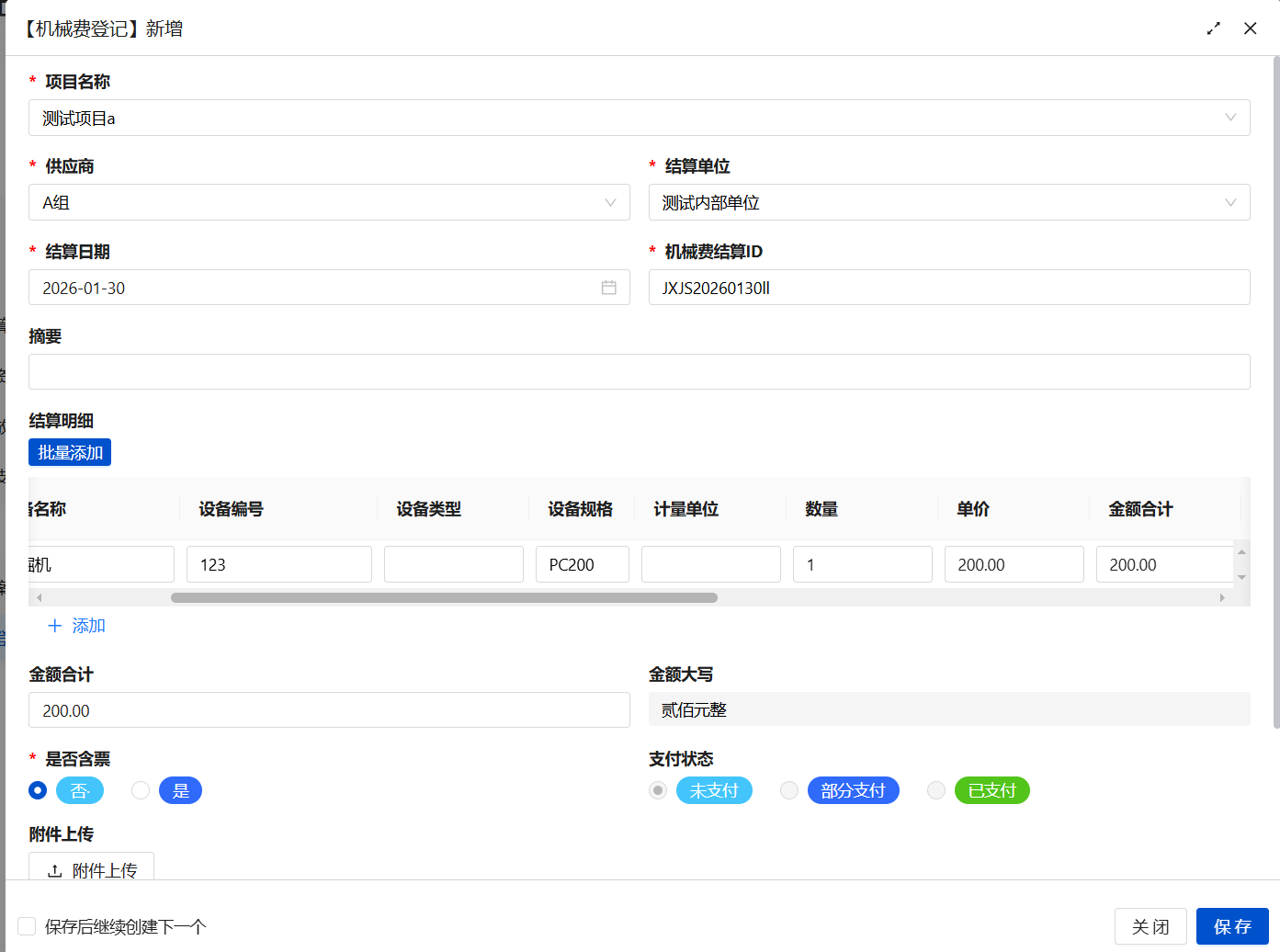Viewport: 1280px width, 952px height.
Task: Select 否 radio for 是否含票
Action: [x=38, y=790]
